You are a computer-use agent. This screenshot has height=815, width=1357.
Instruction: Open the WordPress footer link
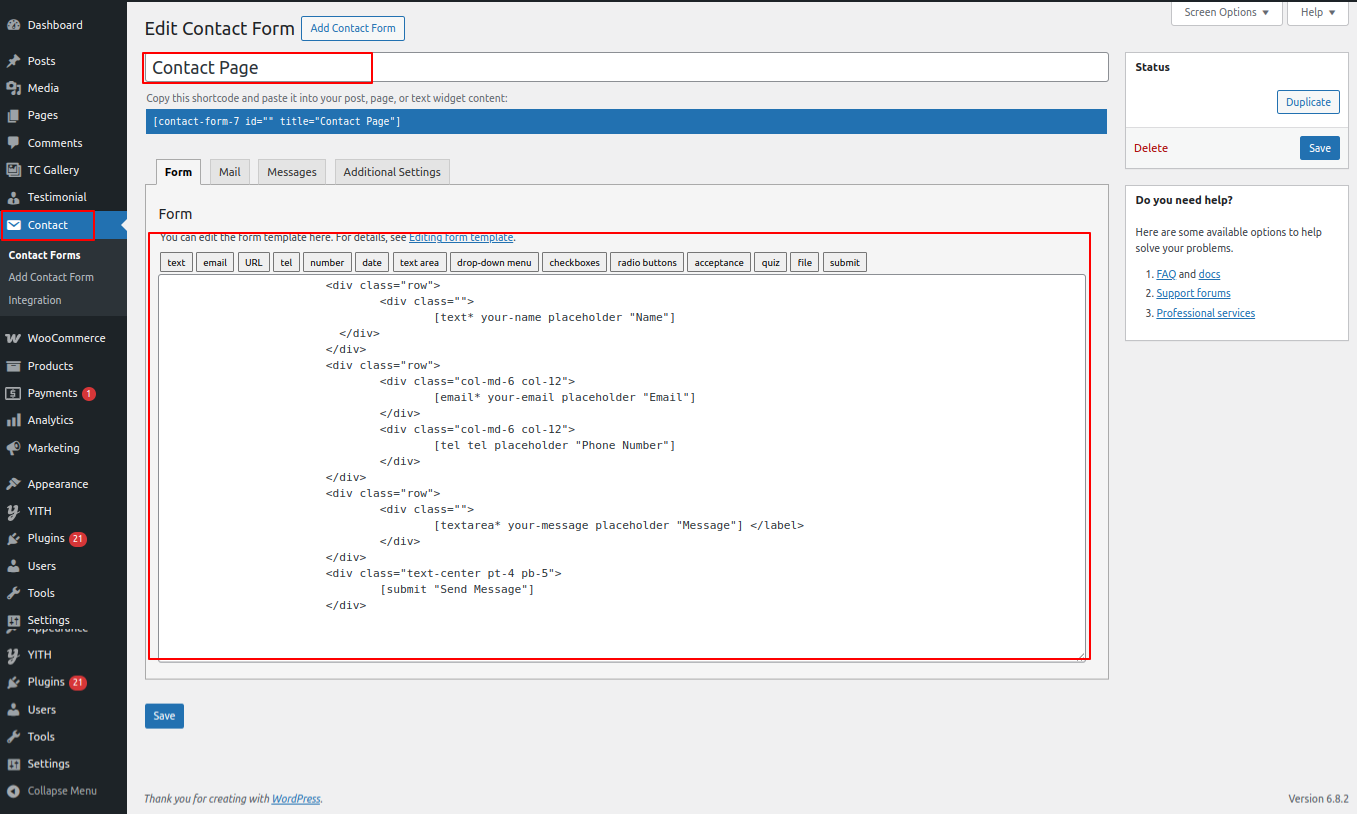(x=296, y=799)
